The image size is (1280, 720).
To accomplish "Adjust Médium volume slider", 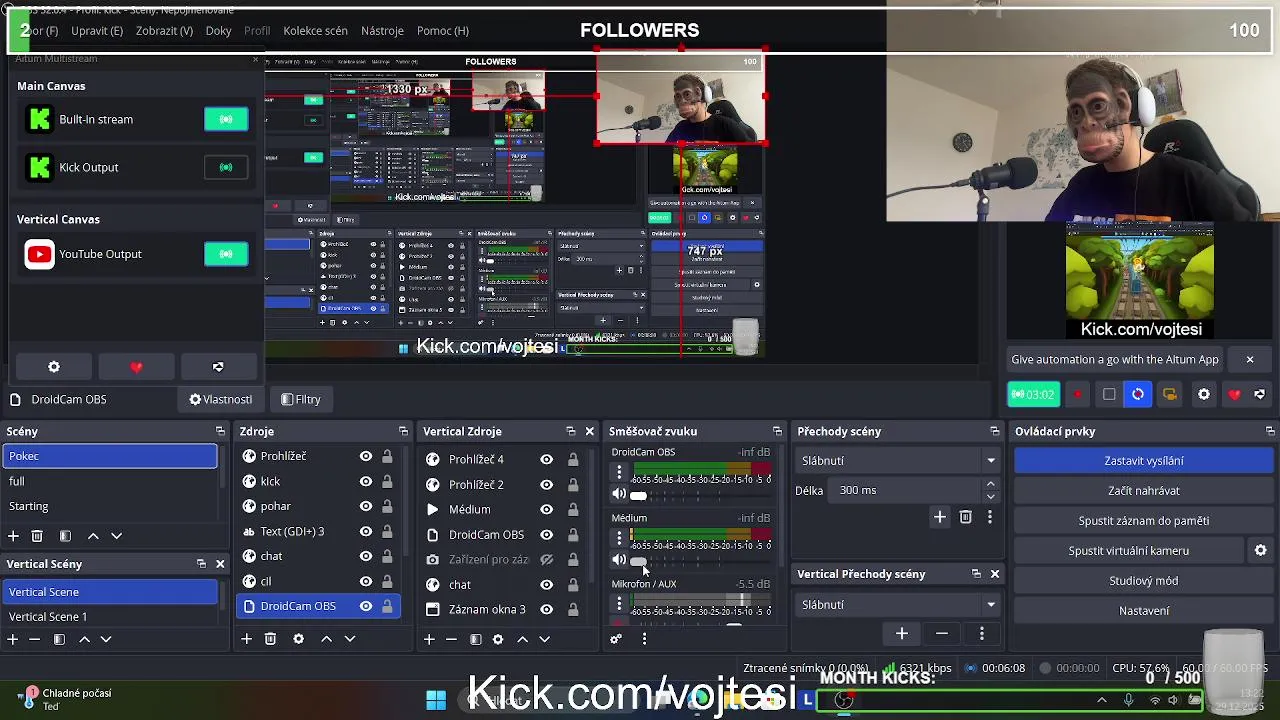I will pyautogui.click(x=638, y=560).
